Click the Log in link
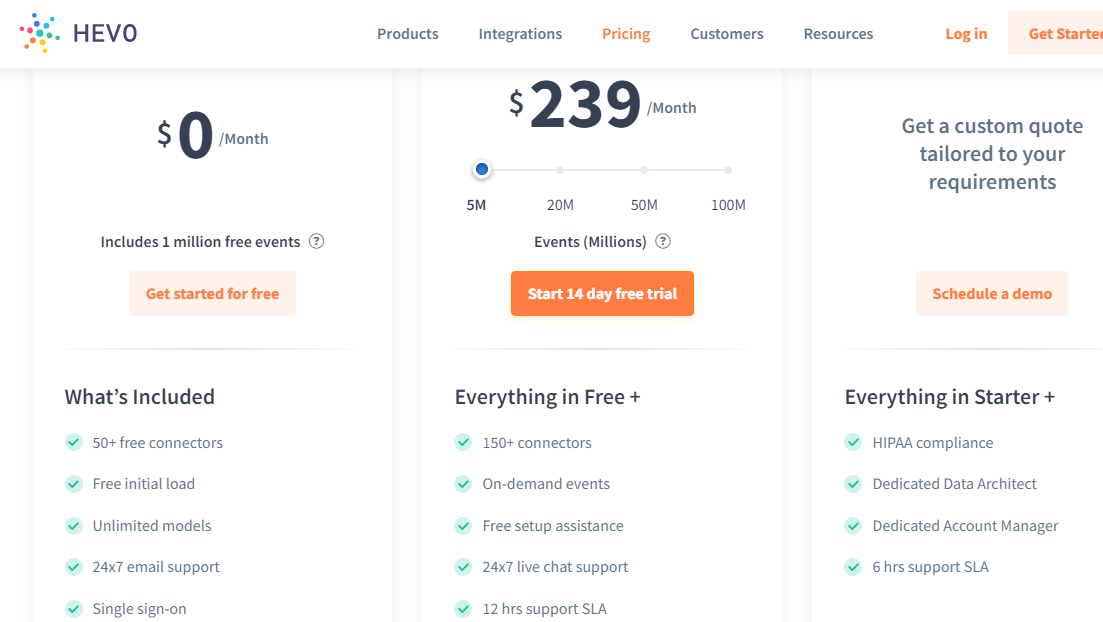Image resolution: width=1103 pixels, height=622 pixels. point(966,34)
